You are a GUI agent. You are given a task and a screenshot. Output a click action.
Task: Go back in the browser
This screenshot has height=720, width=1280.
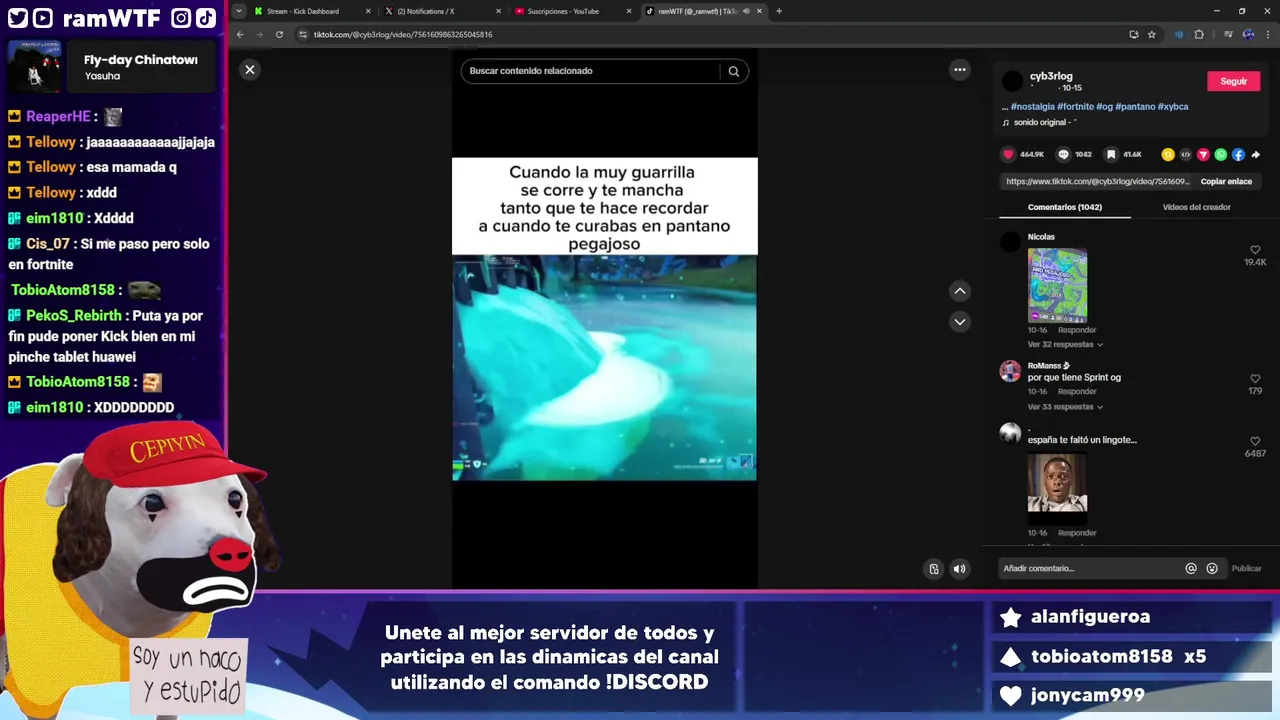pos(240,34)
